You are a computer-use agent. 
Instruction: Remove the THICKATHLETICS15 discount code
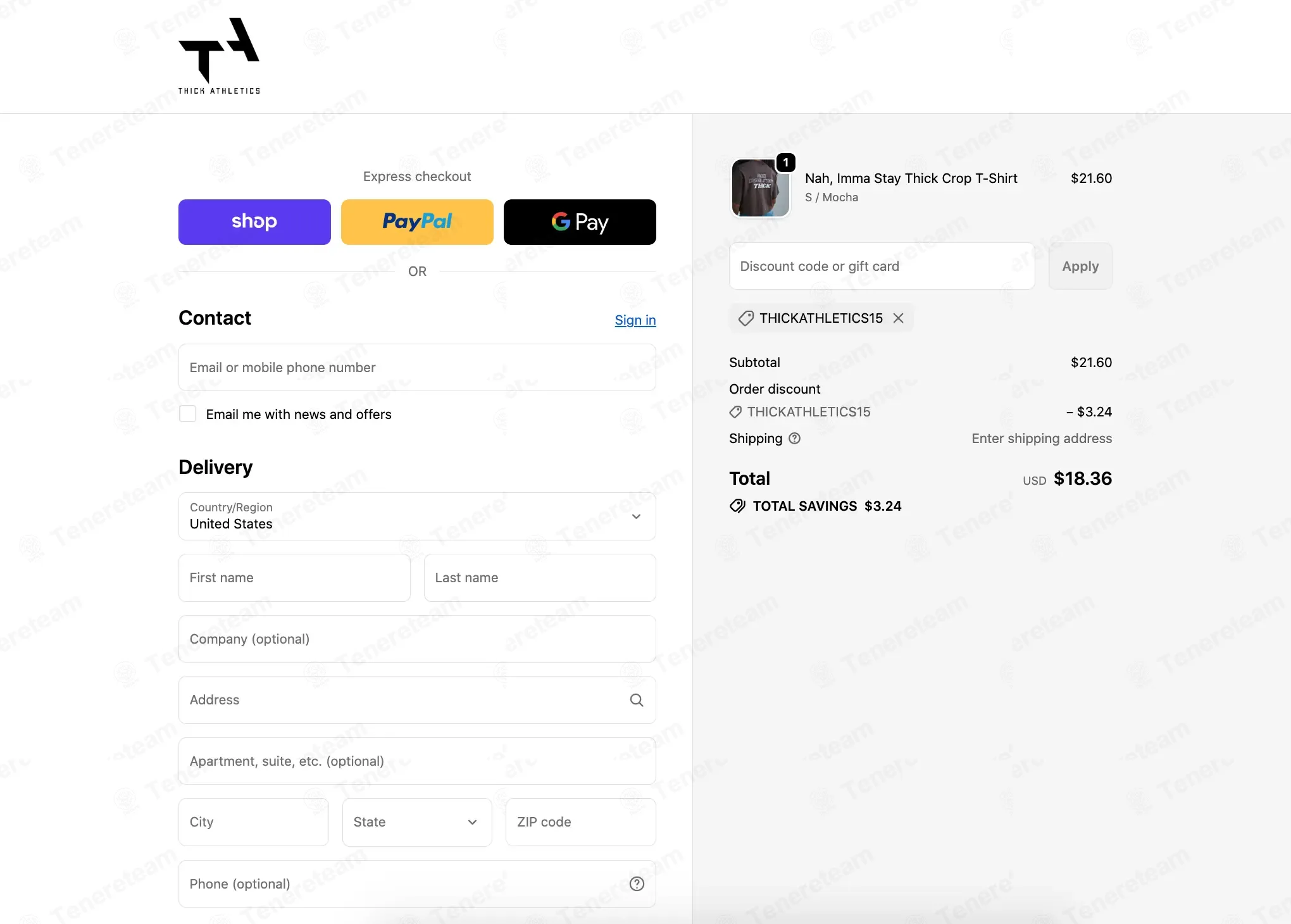pos(898,318)
